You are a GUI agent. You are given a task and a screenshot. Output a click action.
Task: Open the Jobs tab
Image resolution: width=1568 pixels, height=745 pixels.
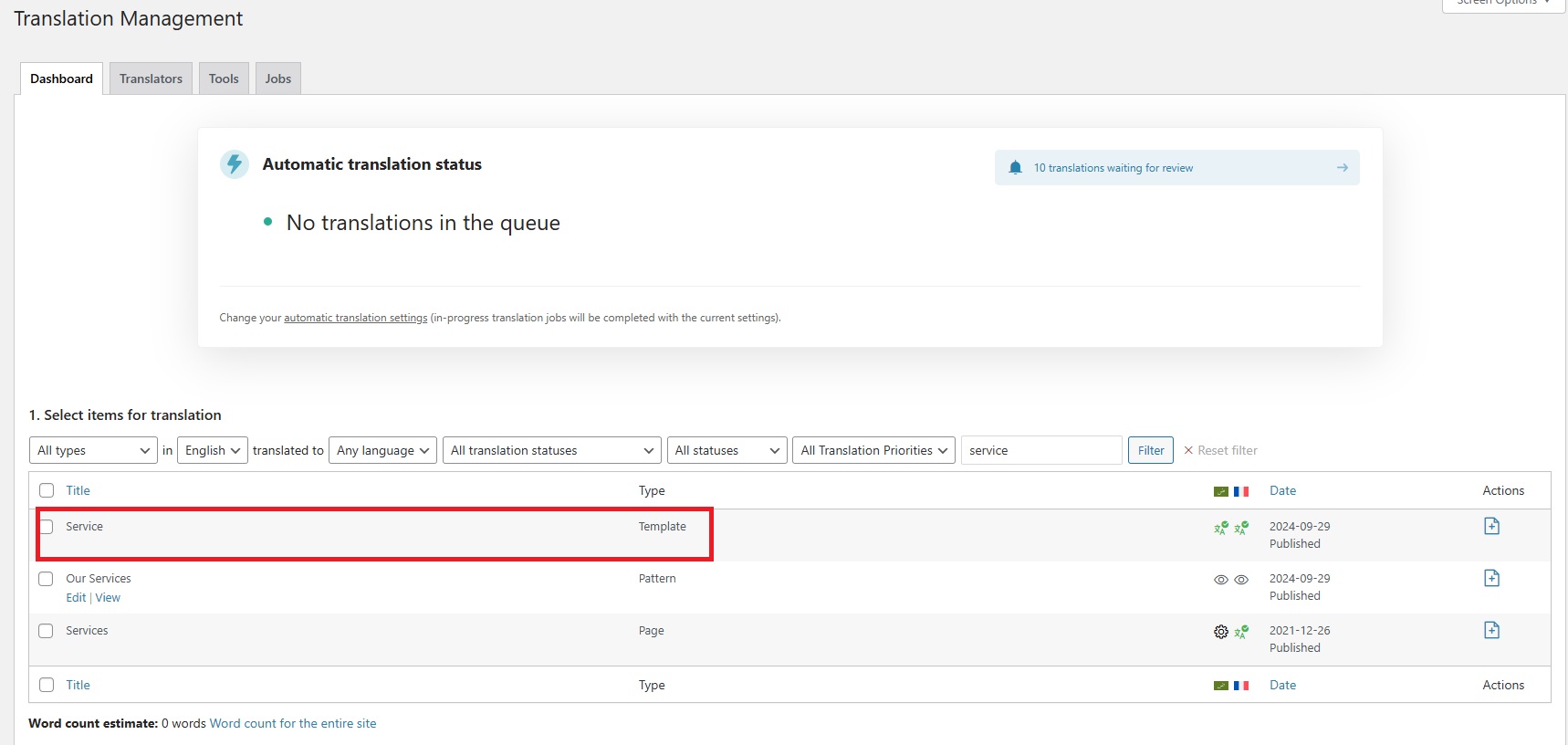(277, 79)
